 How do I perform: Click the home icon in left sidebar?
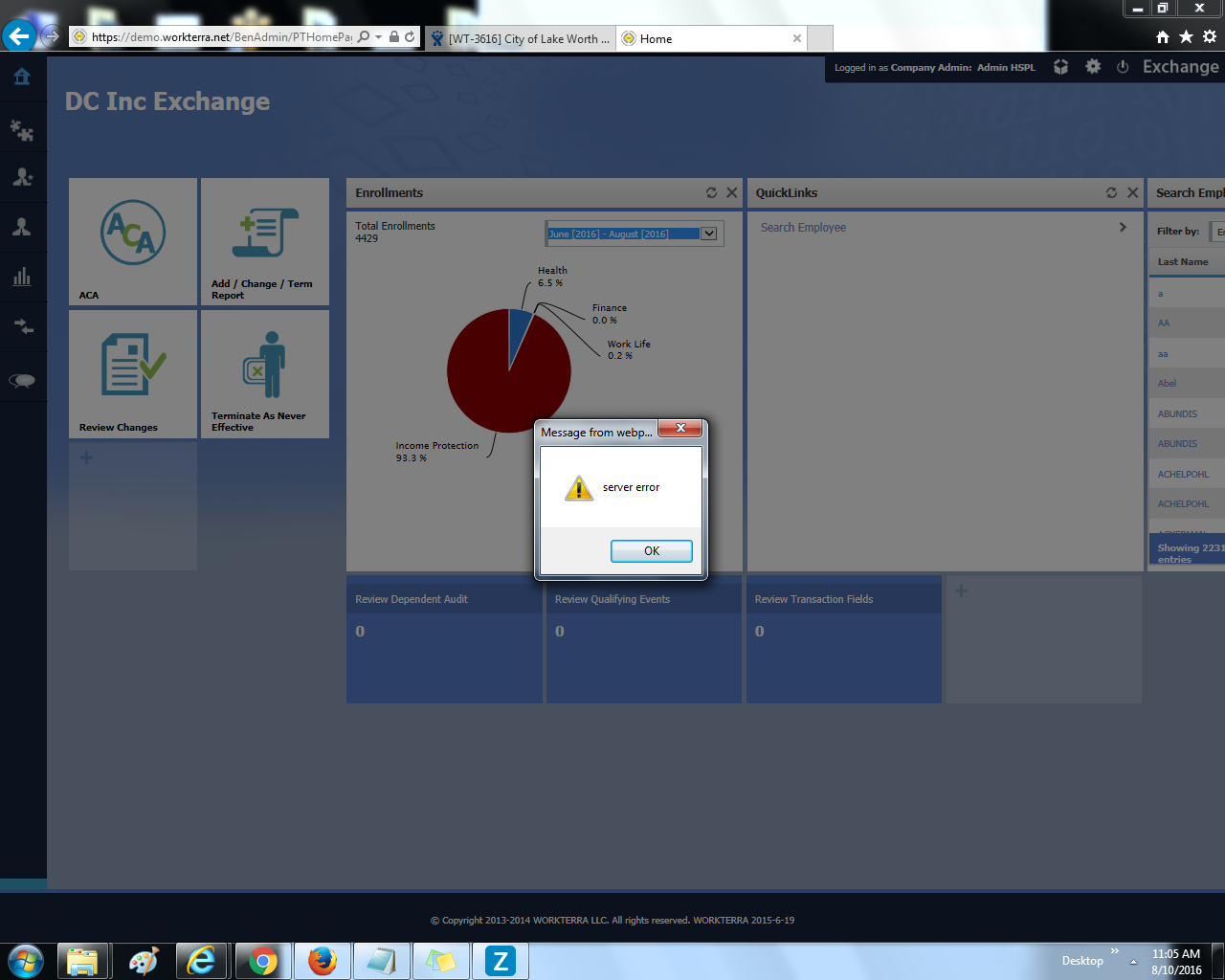(x=22, y=77)
